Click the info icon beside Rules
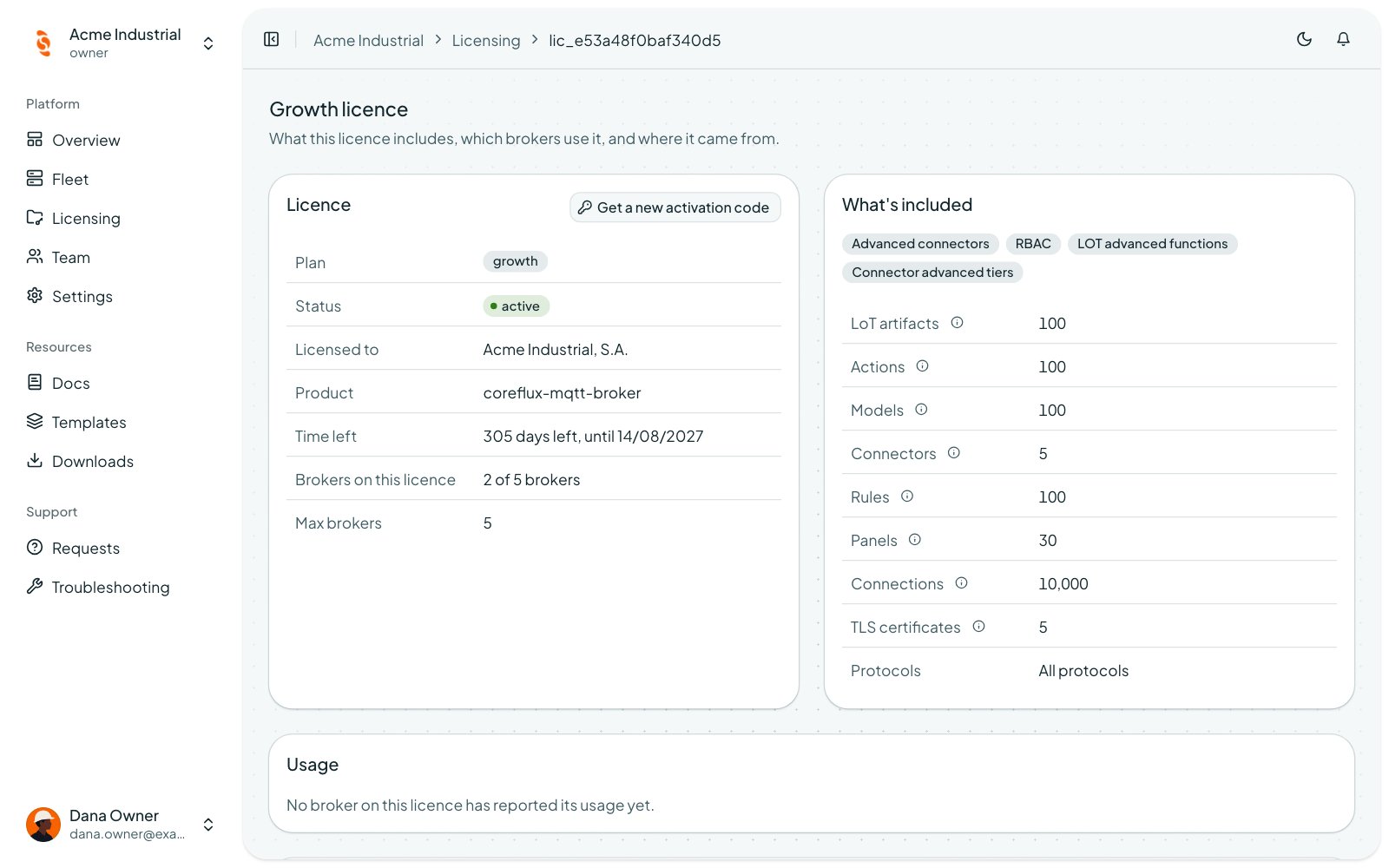Viewport: 1389px width, 868px height. point(906,496)
